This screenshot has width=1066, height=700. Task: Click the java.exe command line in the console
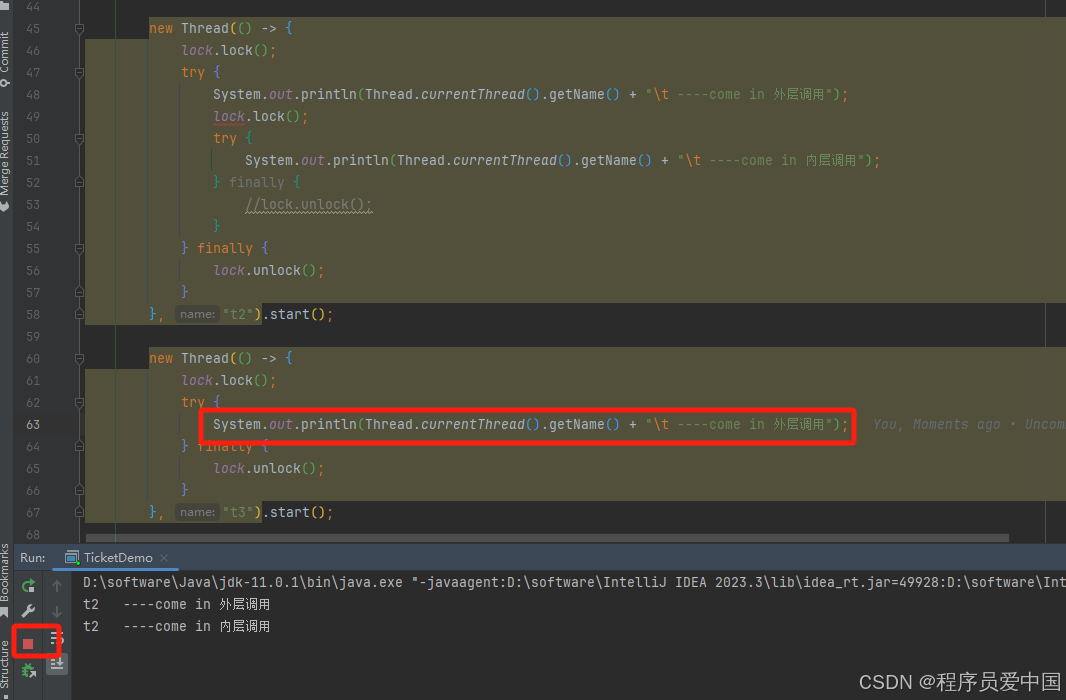574,582
